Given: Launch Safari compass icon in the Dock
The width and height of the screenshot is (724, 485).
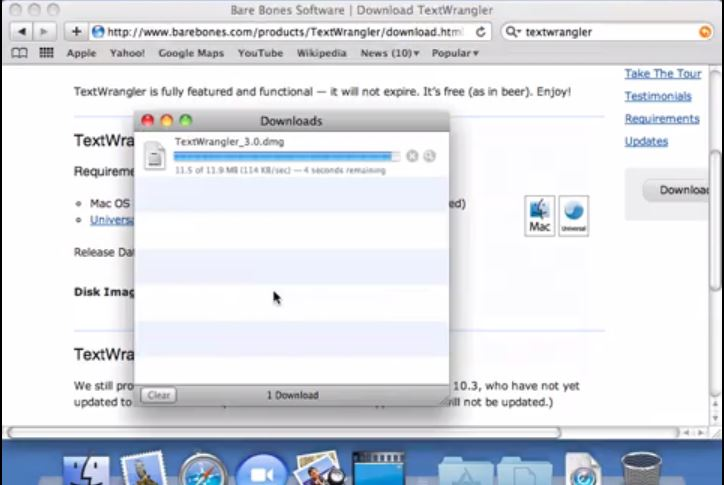Looking at the screenshot, I should click(x=203, y=470).
